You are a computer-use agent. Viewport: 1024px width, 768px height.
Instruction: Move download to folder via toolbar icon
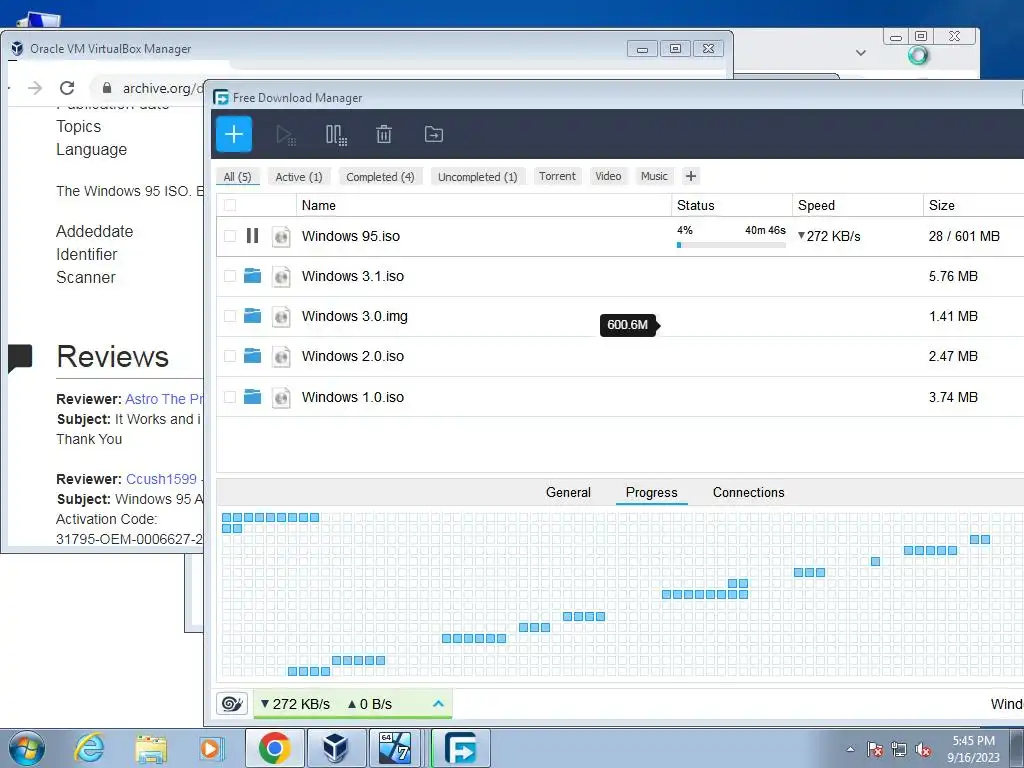[434, 135]
